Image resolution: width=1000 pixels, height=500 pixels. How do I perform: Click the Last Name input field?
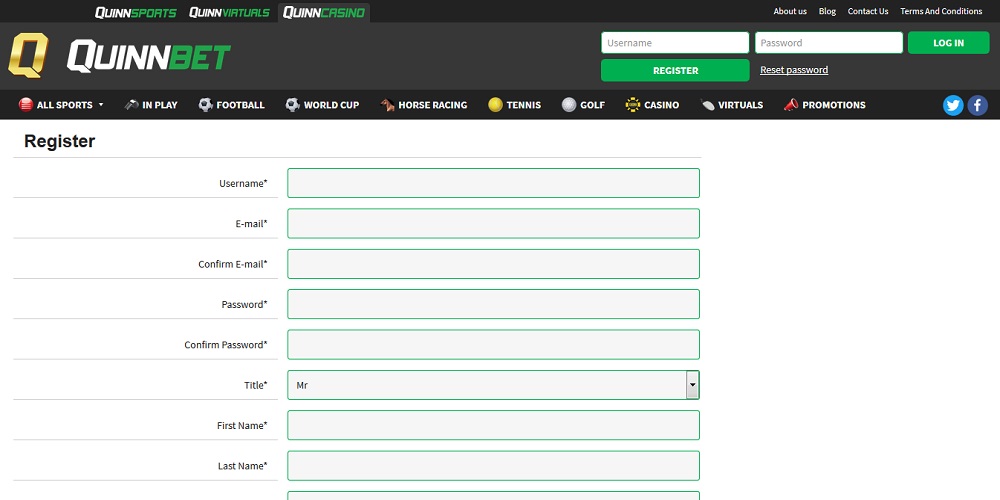tap(493, 466)
